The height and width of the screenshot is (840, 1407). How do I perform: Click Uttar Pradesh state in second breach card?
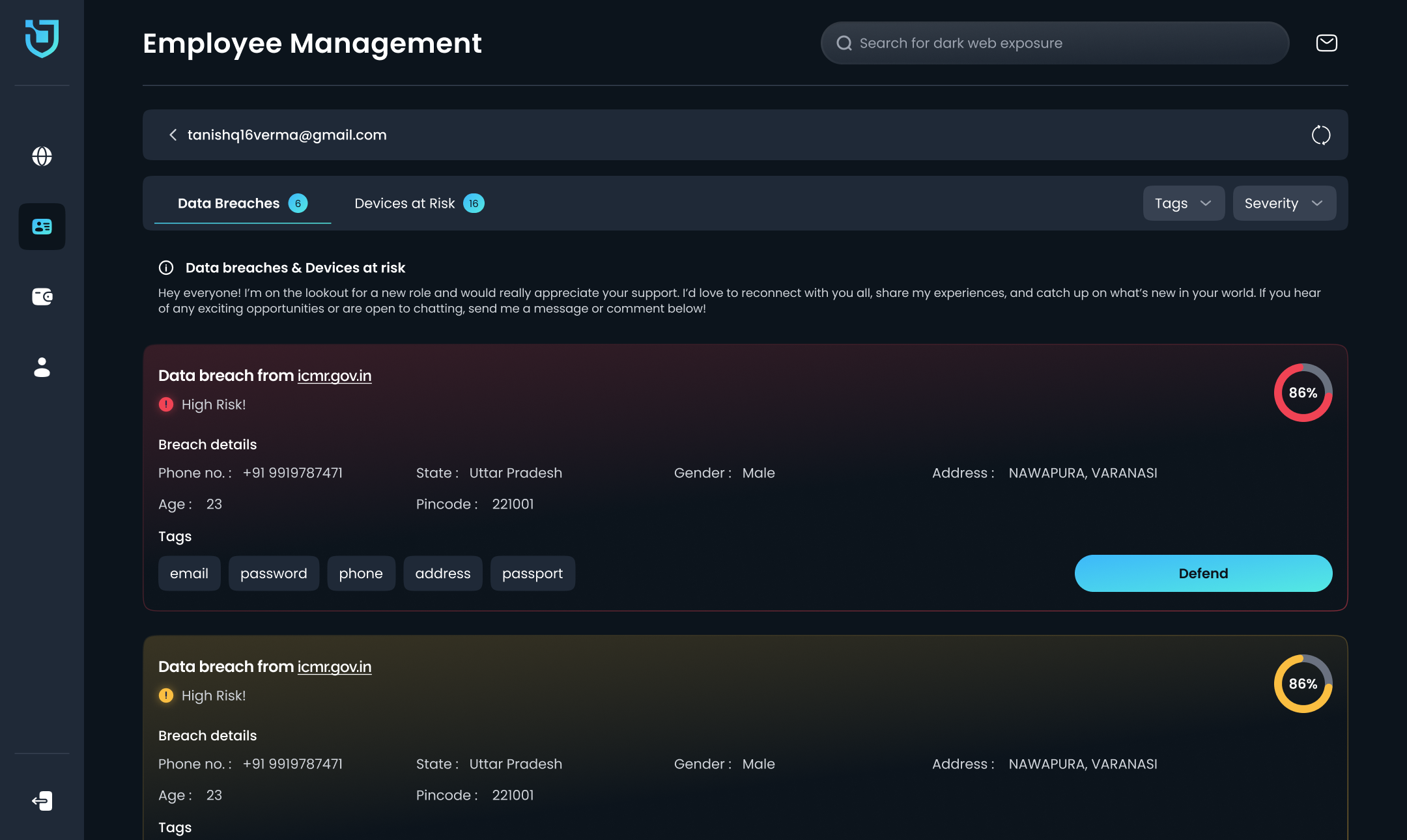[515, 764]
